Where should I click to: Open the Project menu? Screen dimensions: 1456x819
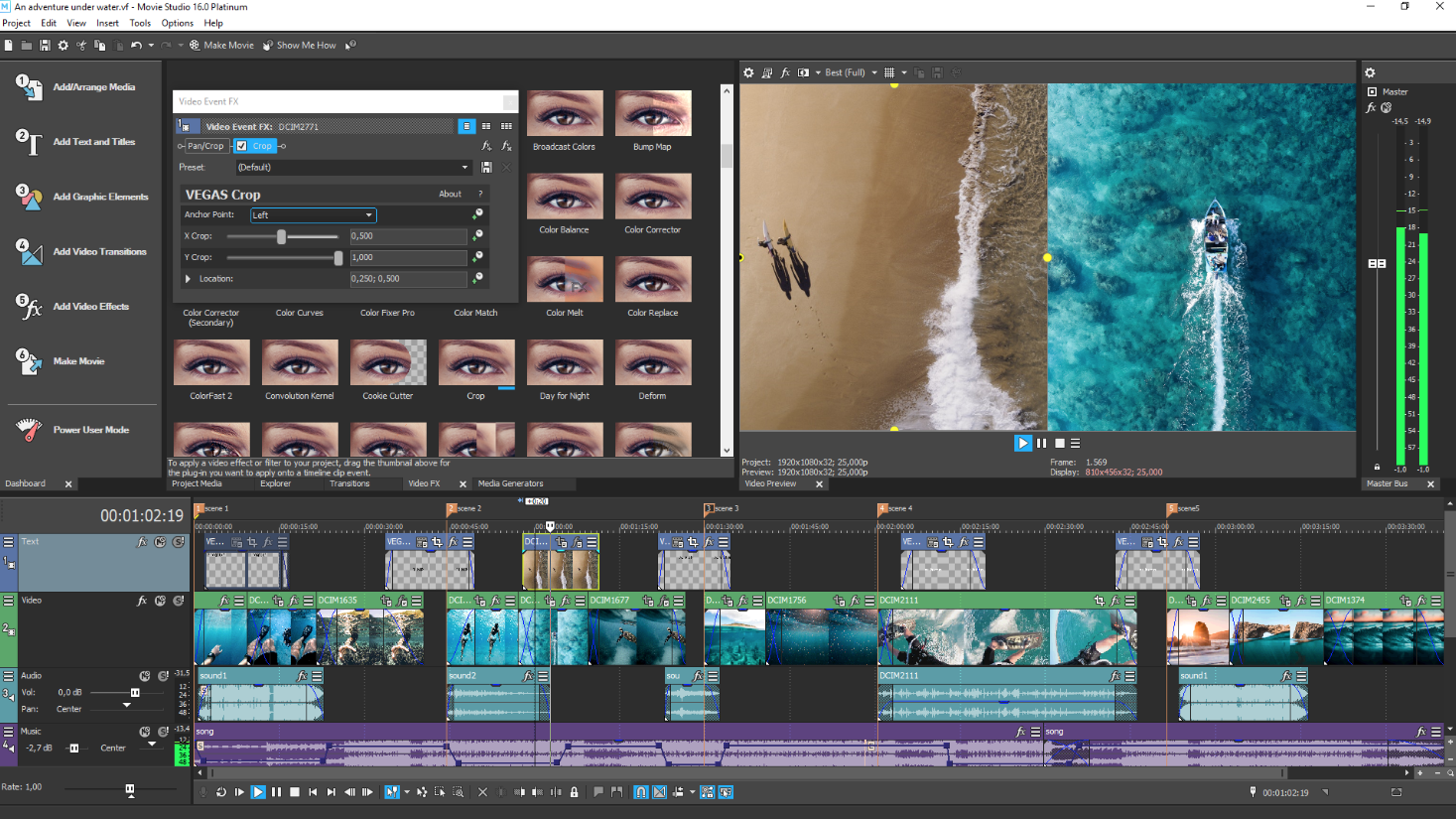tap(16, 23)
